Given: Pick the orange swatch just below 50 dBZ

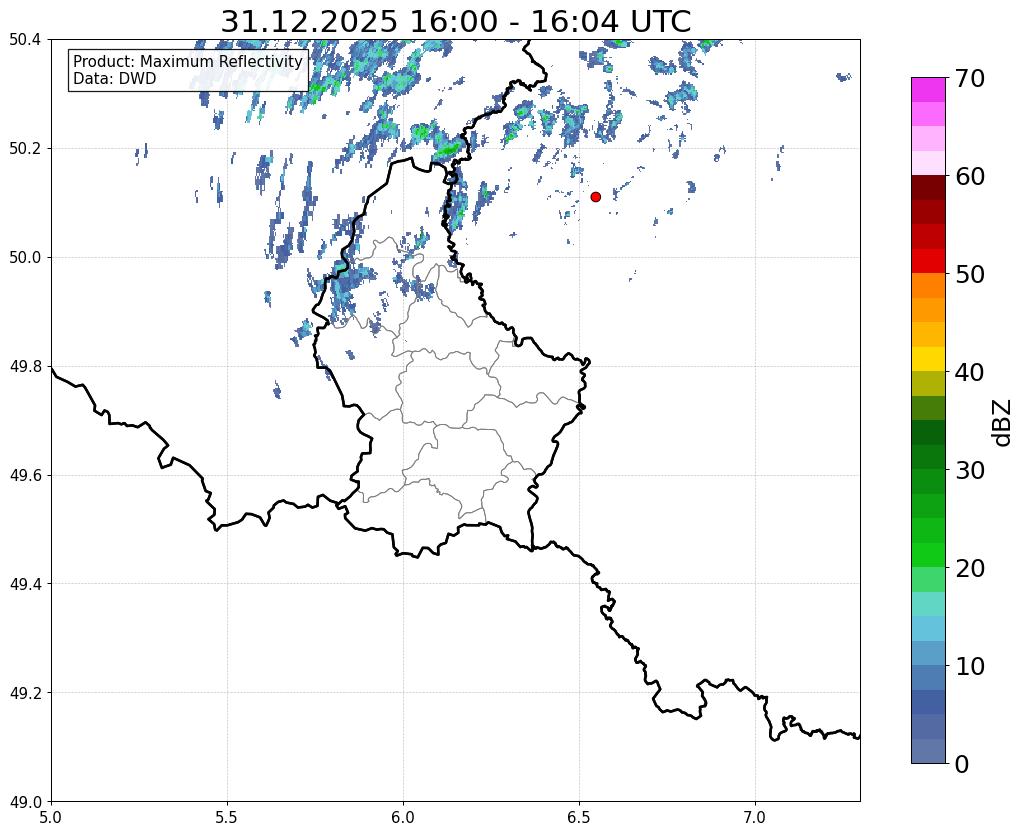Looking at the screenshot, I should (928, 286).
